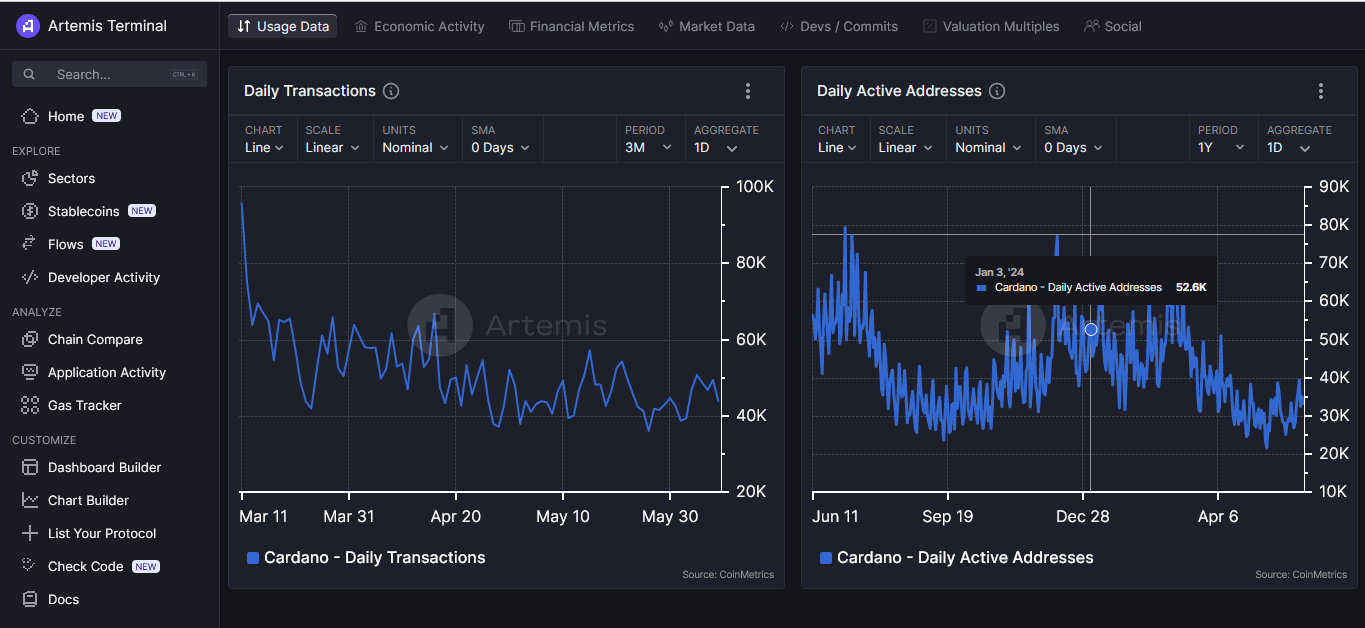Click the Daily Transactions chart title
1365x628 pixels.
tap(310, 91)
